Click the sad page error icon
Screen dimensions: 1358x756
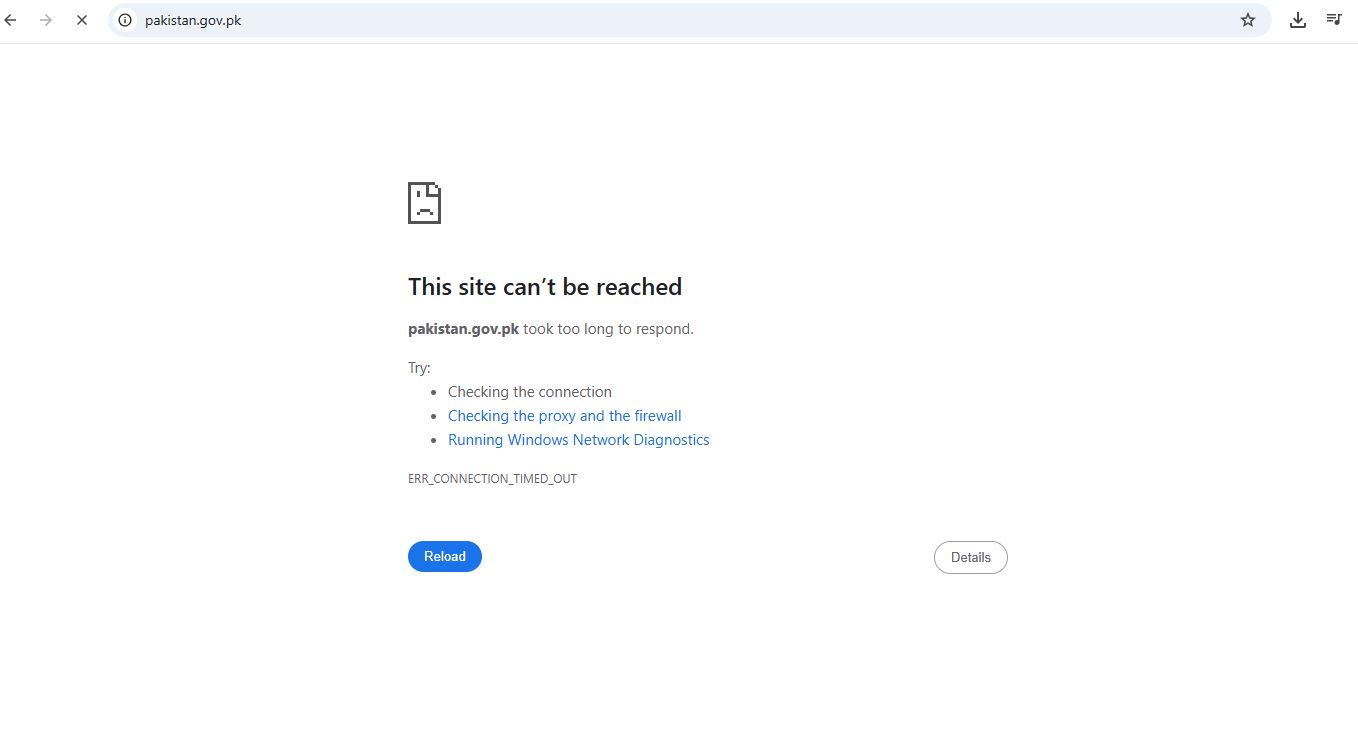click(x=424, y=203)
